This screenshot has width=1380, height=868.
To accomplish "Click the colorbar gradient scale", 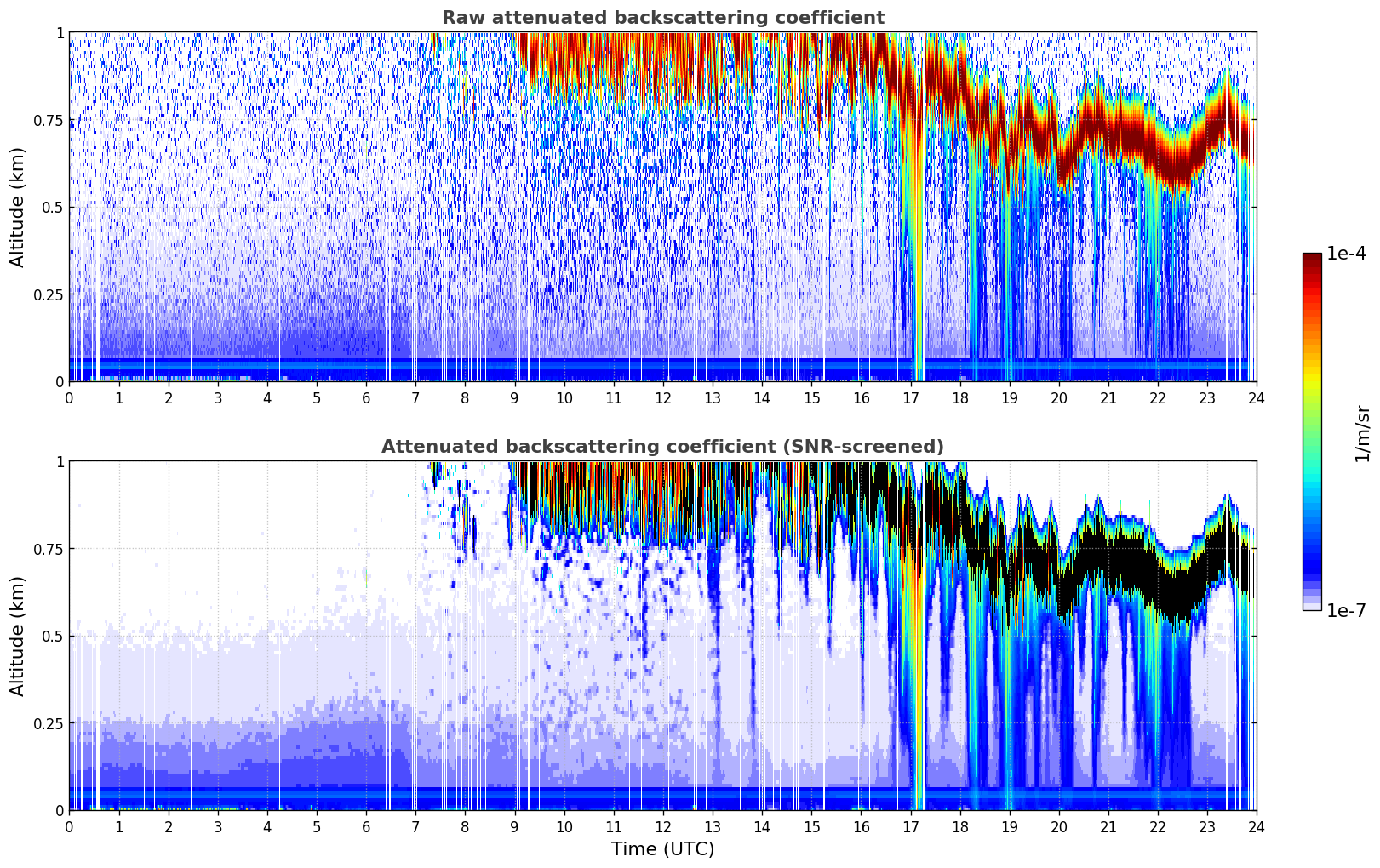I will click(1312, 431).
